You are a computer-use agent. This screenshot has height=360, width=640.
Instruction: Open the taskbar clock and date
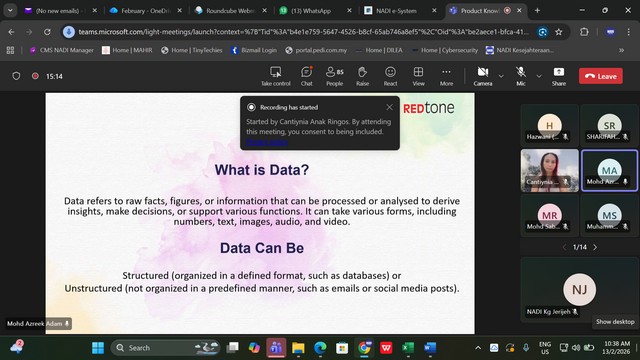[616, 348]
